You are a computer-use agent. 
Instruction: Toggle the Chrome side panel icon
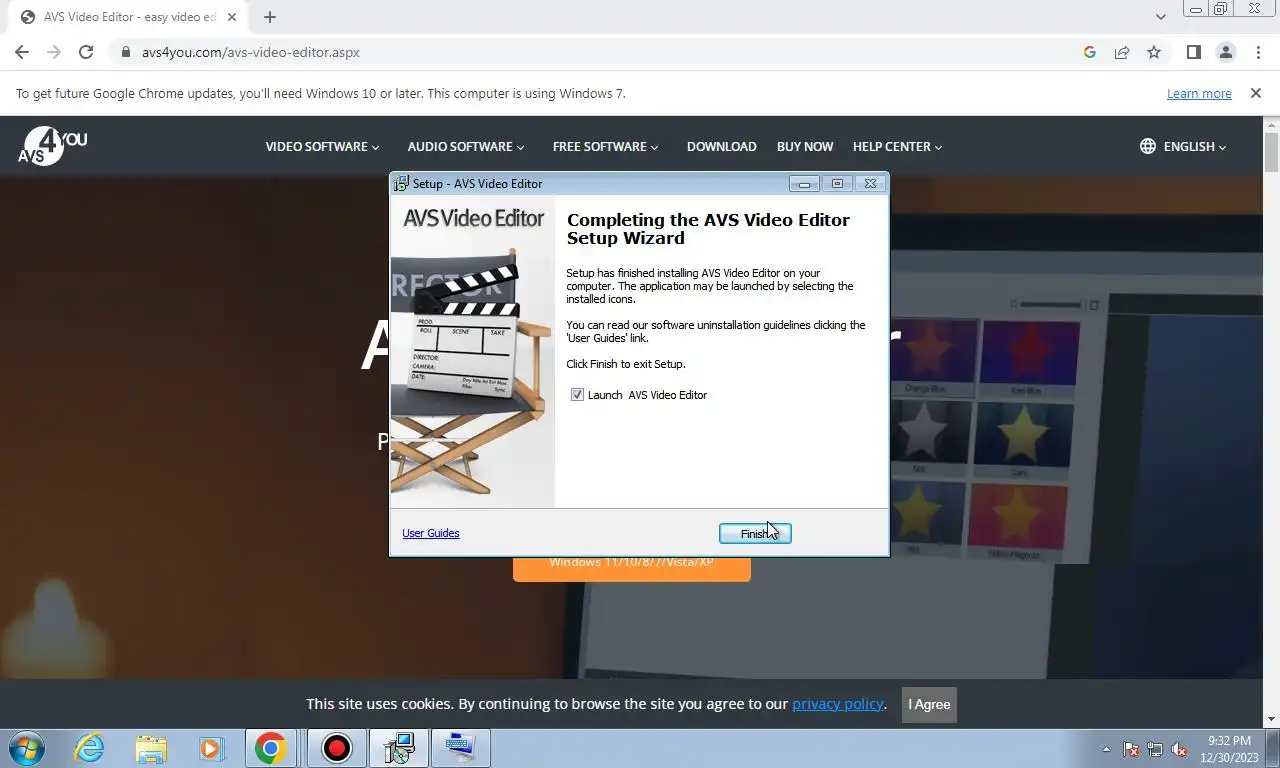pyautogui.click(x=1193, y=52)
